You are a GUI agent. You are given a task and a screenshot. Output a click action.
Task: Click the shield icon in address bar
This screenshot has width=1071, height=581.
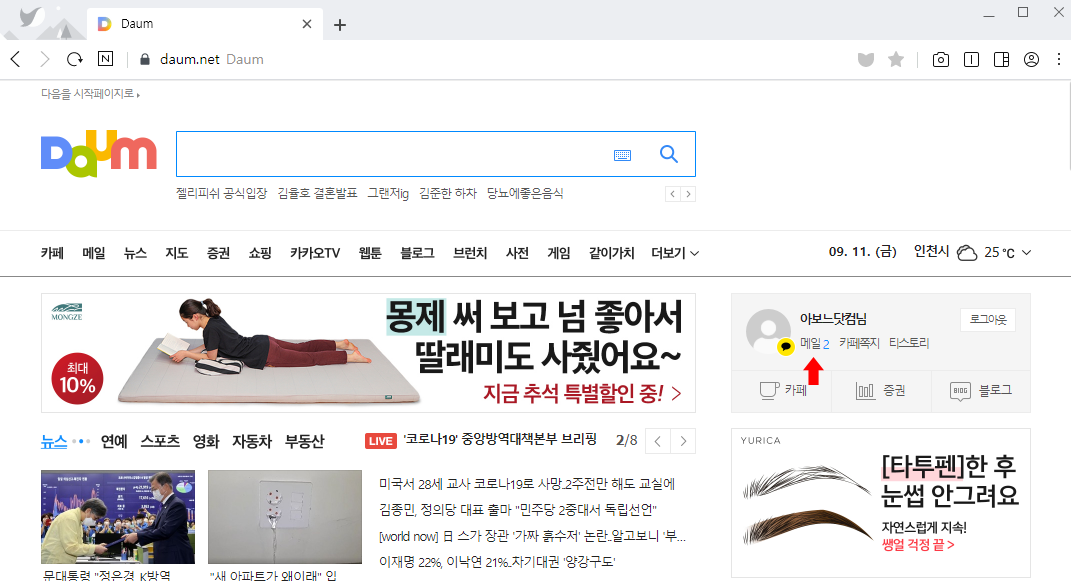click(866, 59)
